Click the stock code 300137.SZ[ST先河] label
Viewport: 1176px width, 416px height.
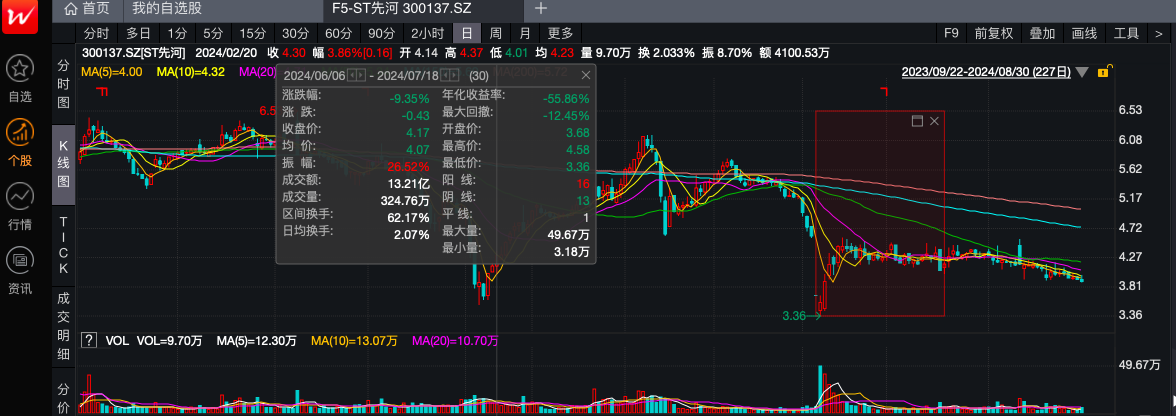click(x=134, y=52)
